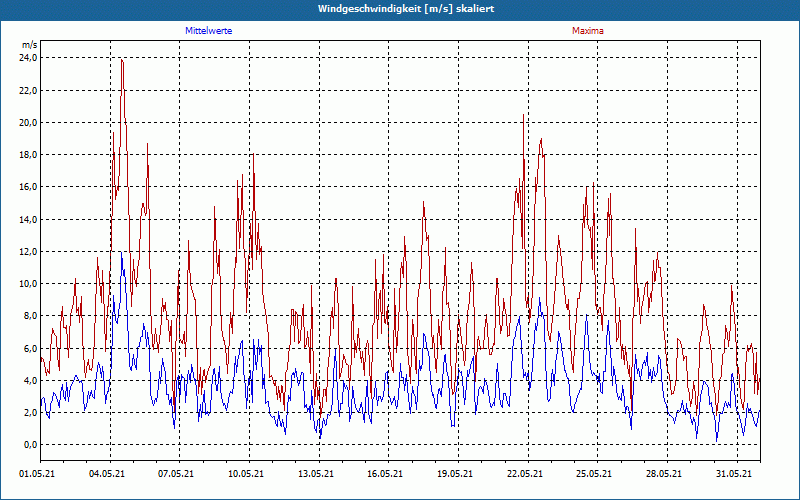Click the 12,0 y-axis value
The height and width of the screenshot is (500, 800).
click(x=29, y=252)
